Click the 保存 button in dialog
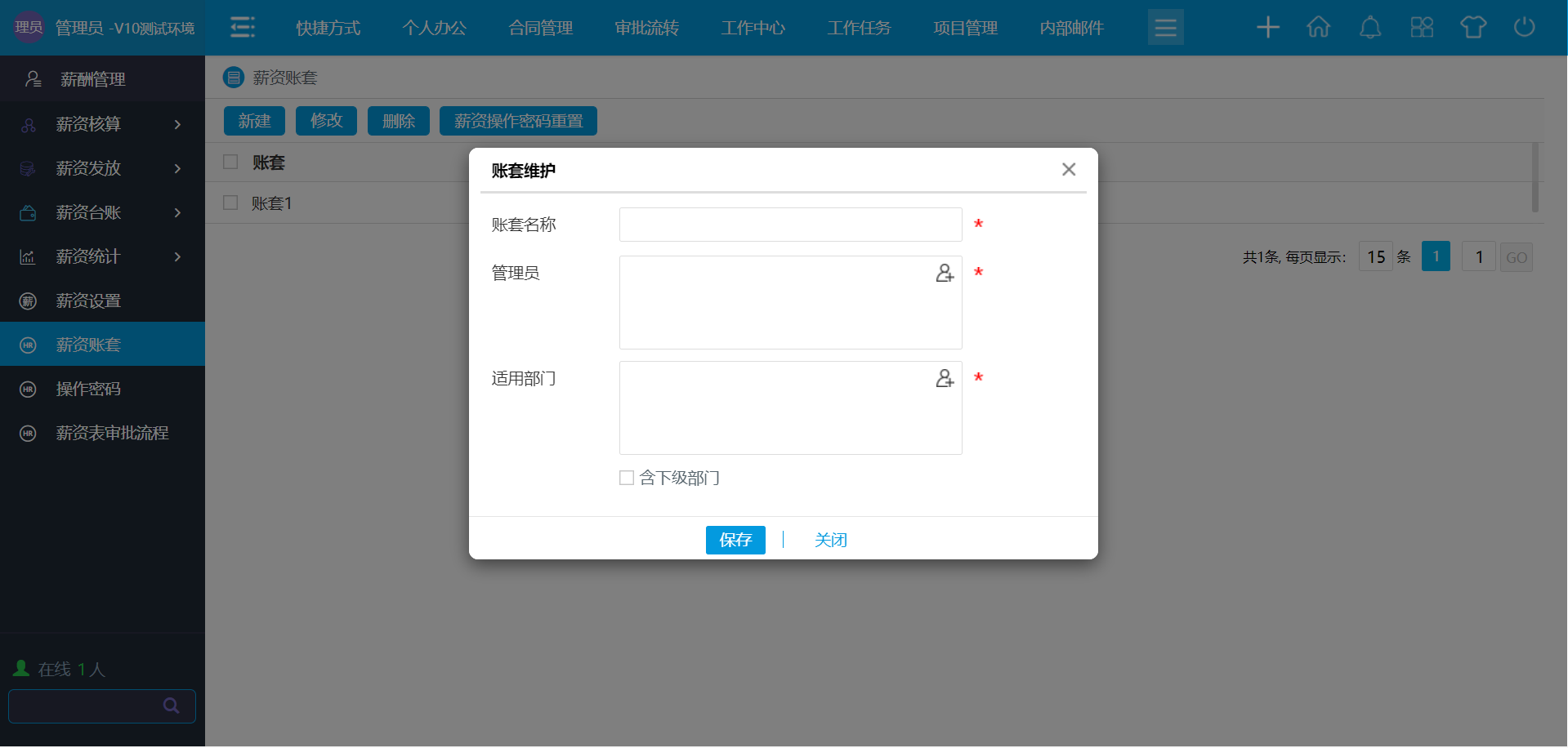This screenshot has height=748, width=1568. click(x=735, y=540)
